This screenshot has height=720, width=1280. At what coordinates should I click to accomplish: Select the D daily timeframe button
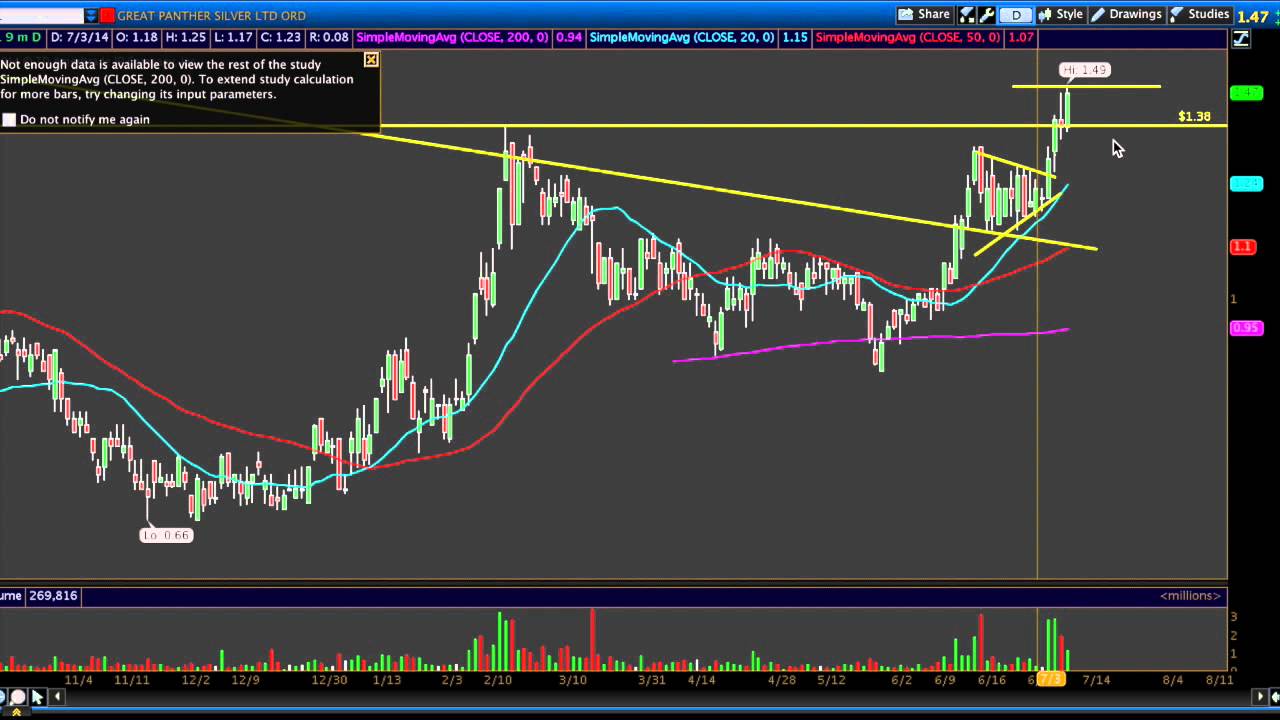1016,14
